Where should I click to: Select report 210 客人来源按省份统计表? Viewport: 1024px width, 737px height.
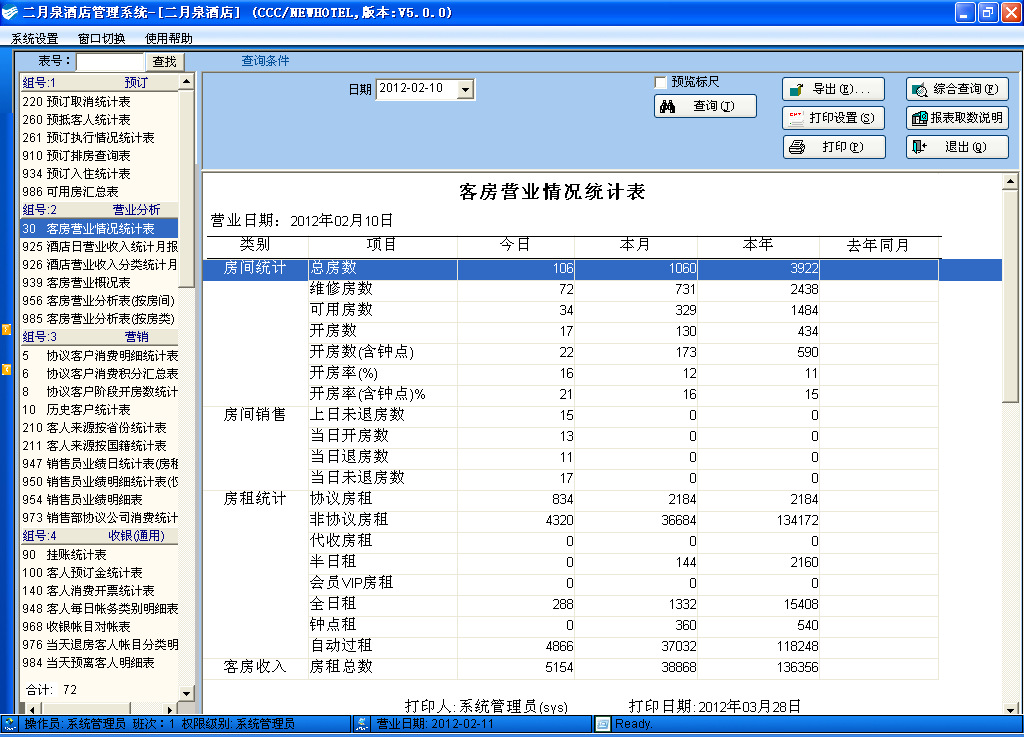[99, 428]
